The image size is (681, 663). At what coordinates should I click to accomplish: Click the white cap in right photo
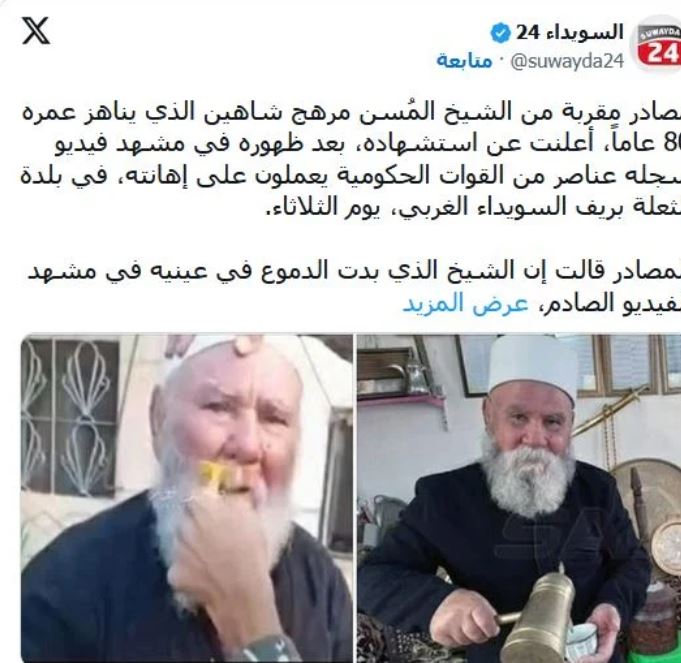coord(533,368)
